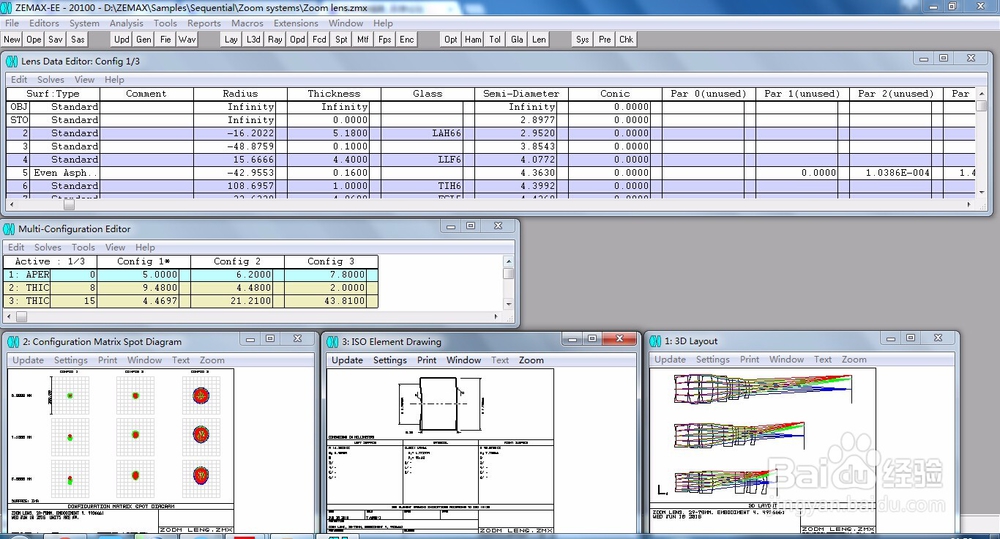Click Multi-Configuration Editor horizontal scroll right arrow

click(x=496, y=316)
